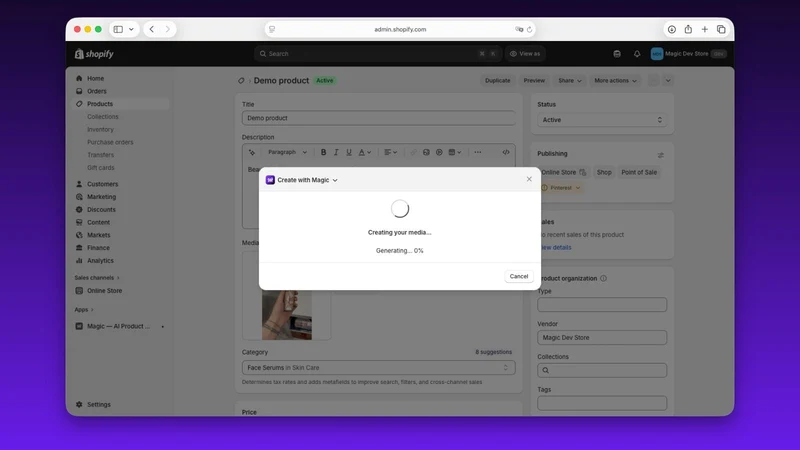The image size is (800, 450).
Task: Click the Preview button
Action: point(534,81)
